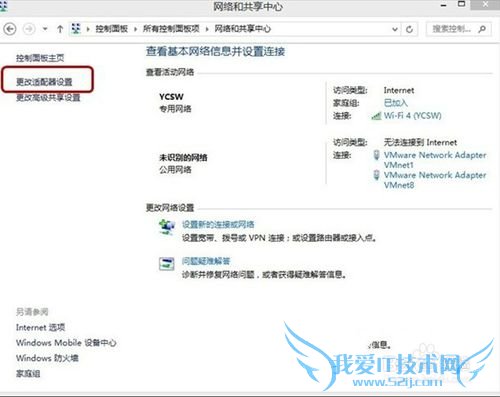The image size is (500, 397).
Task: Open 控制面板主页 link
Action: point(40,58)
